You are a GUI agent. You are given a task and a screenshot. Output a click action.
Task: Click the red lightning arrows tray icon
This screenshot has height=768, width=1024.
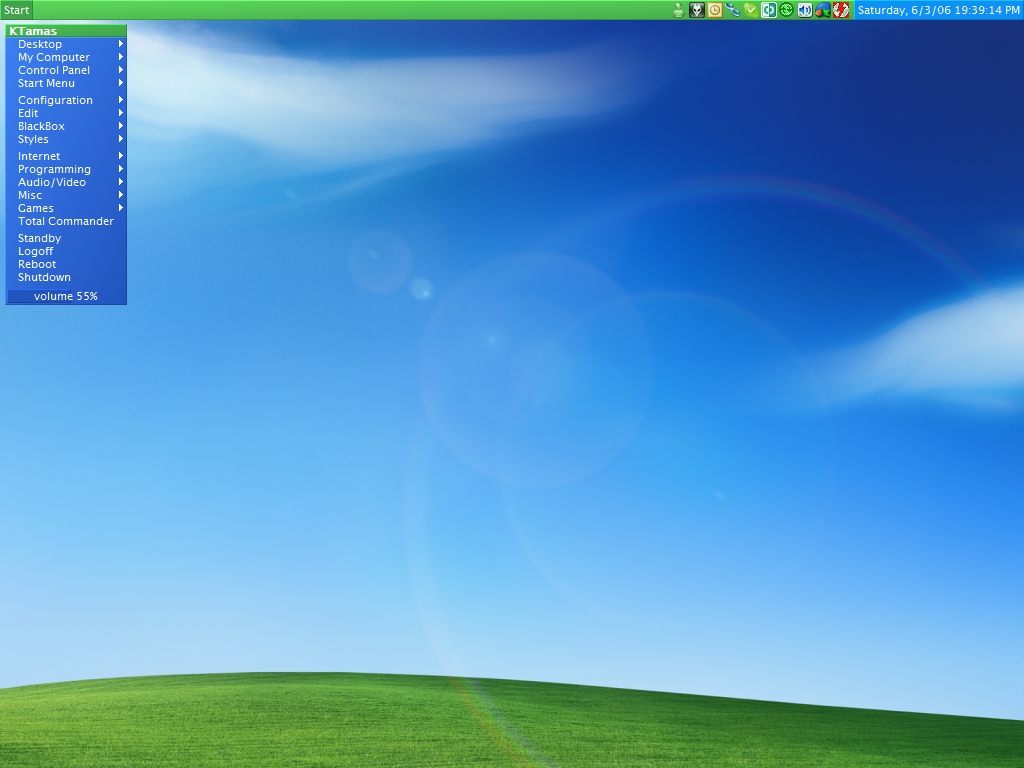coord(841,10)
